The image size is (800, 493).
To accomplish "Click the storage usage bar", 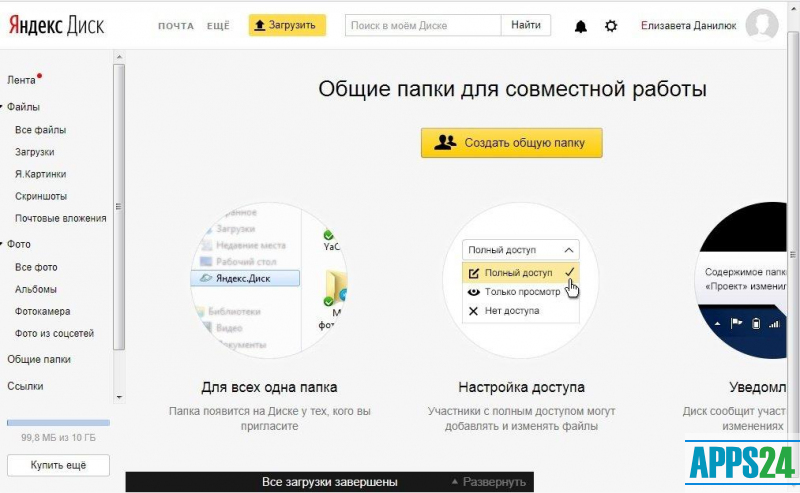I will (x=58, y=423).
